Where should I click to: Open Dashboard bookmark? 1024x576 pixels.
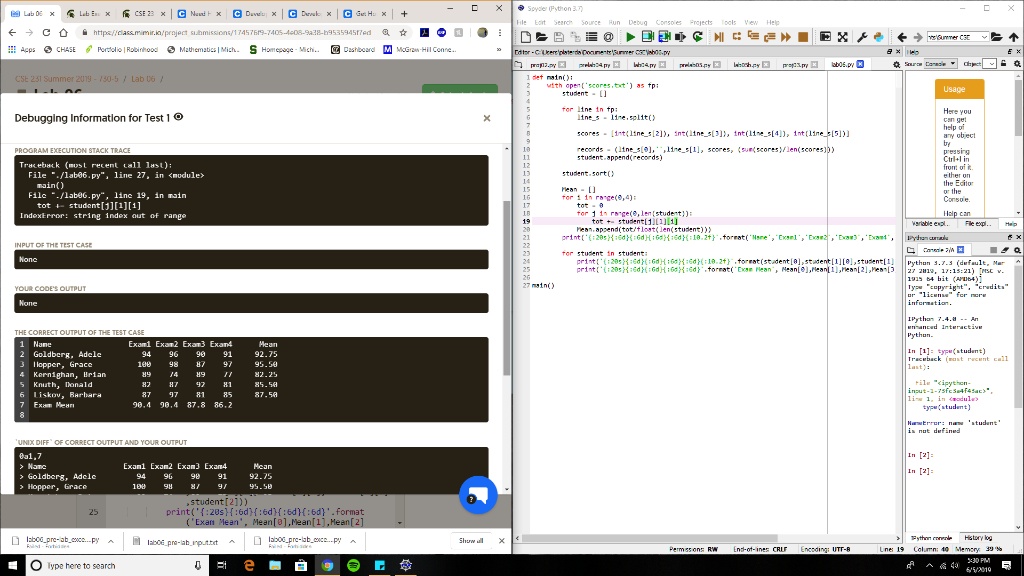point(353,49)
